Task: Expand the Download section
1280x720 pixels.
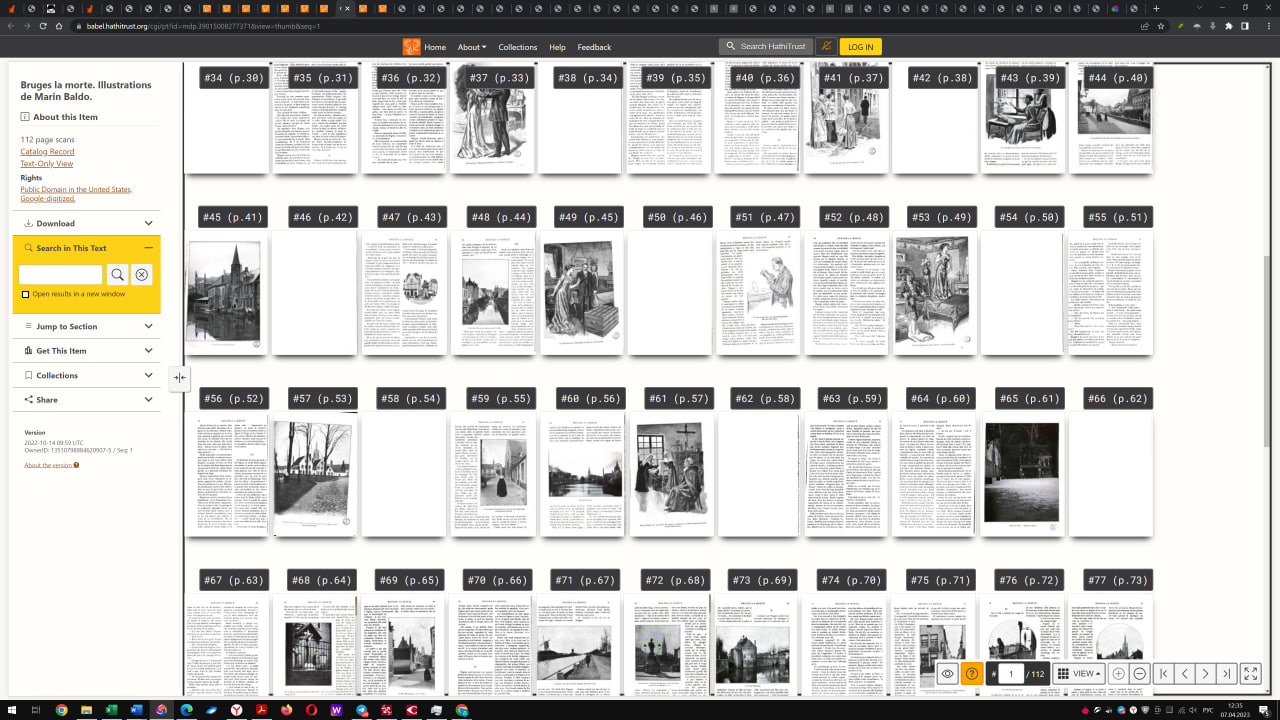Action: click(88, 223)
